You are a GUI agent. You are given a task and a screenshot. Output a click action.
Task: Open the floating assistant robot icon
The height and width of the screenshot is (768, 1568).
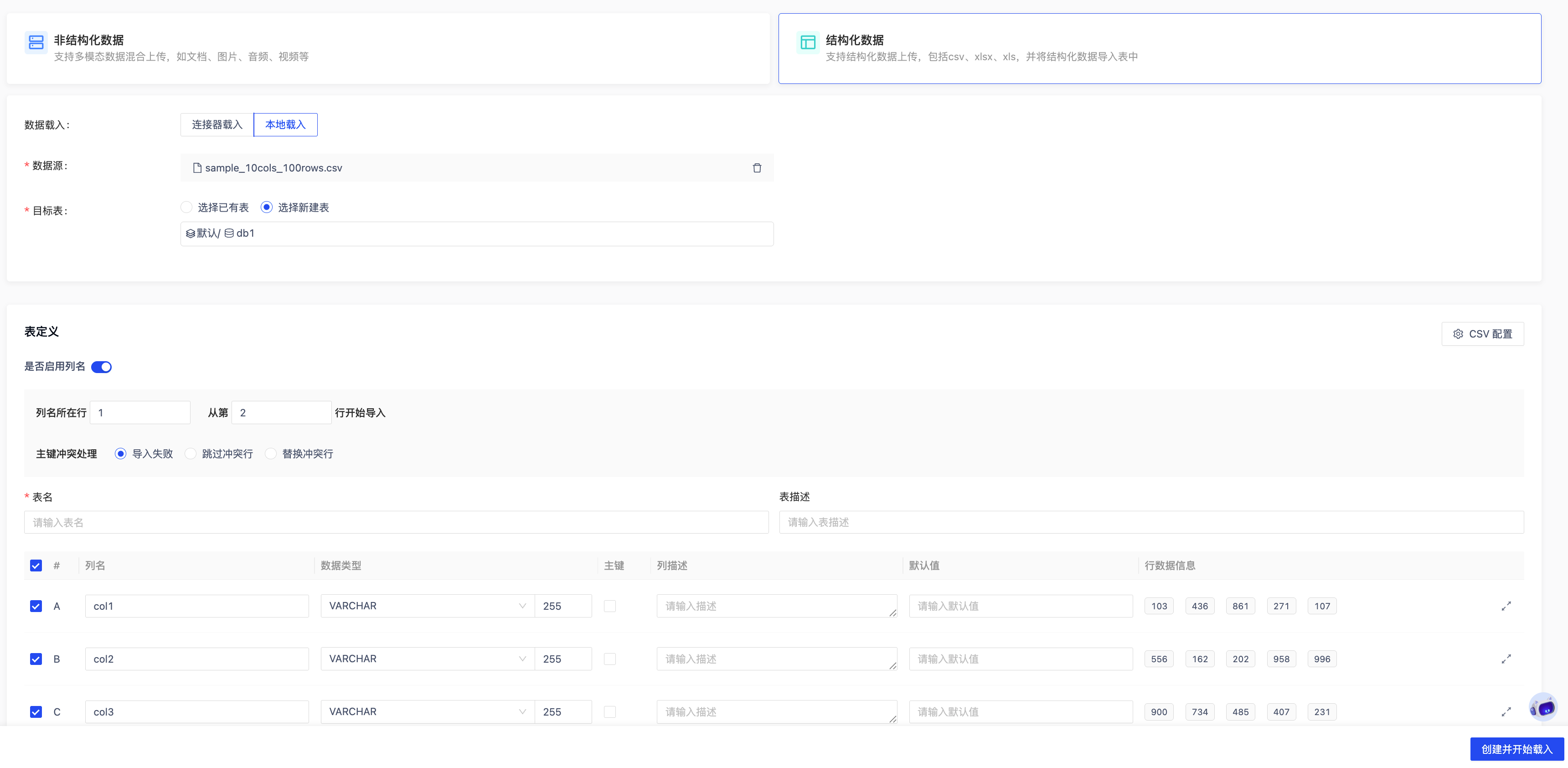click(1543, 707)
